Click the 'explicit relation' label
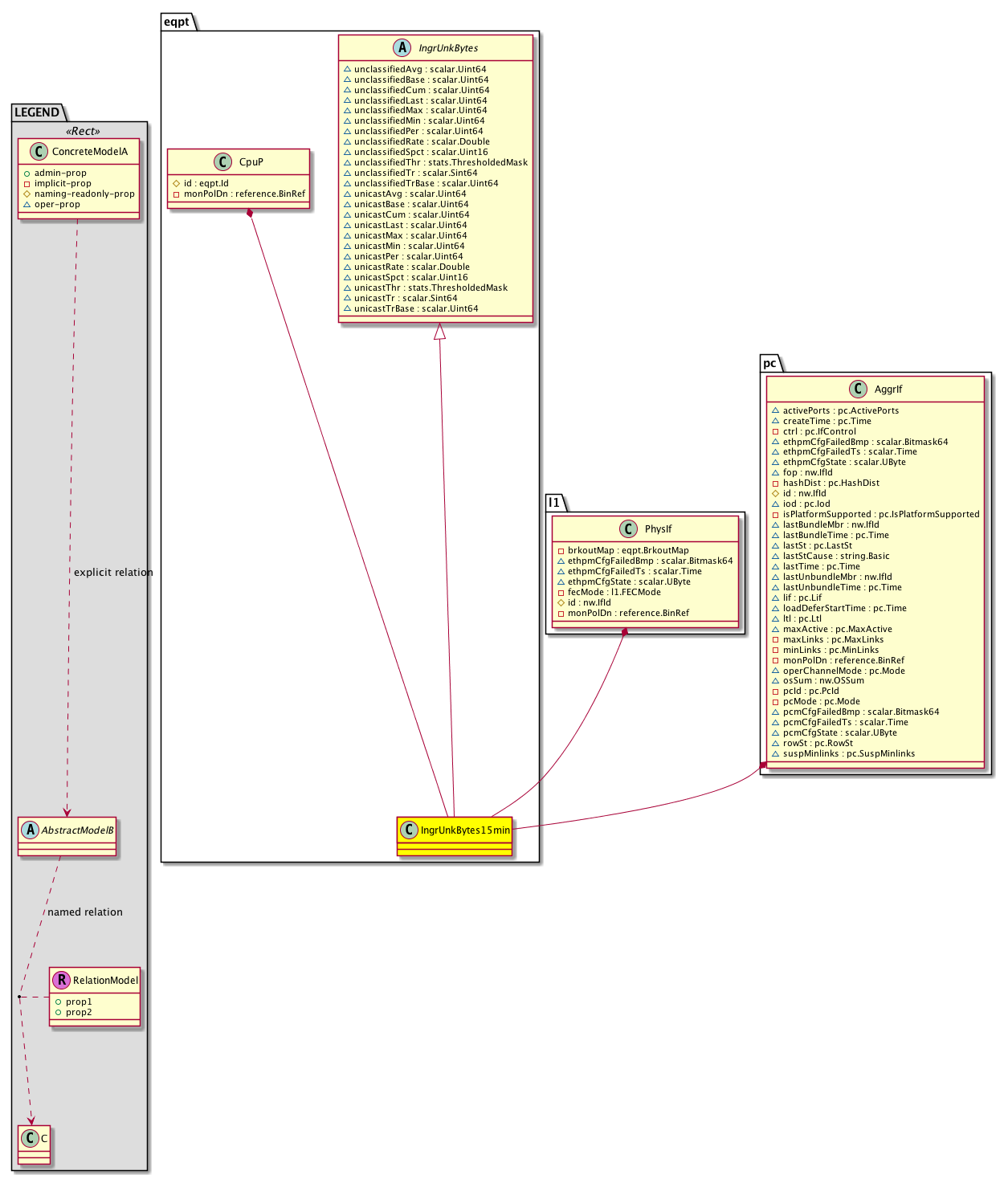Viewport: 1008px width, 1179px height. coord(113,573)
